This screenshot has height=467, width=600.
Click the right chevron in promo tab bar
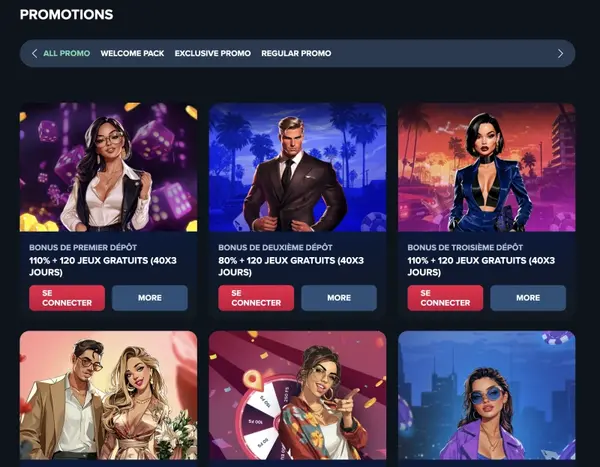tap(560, 54)
